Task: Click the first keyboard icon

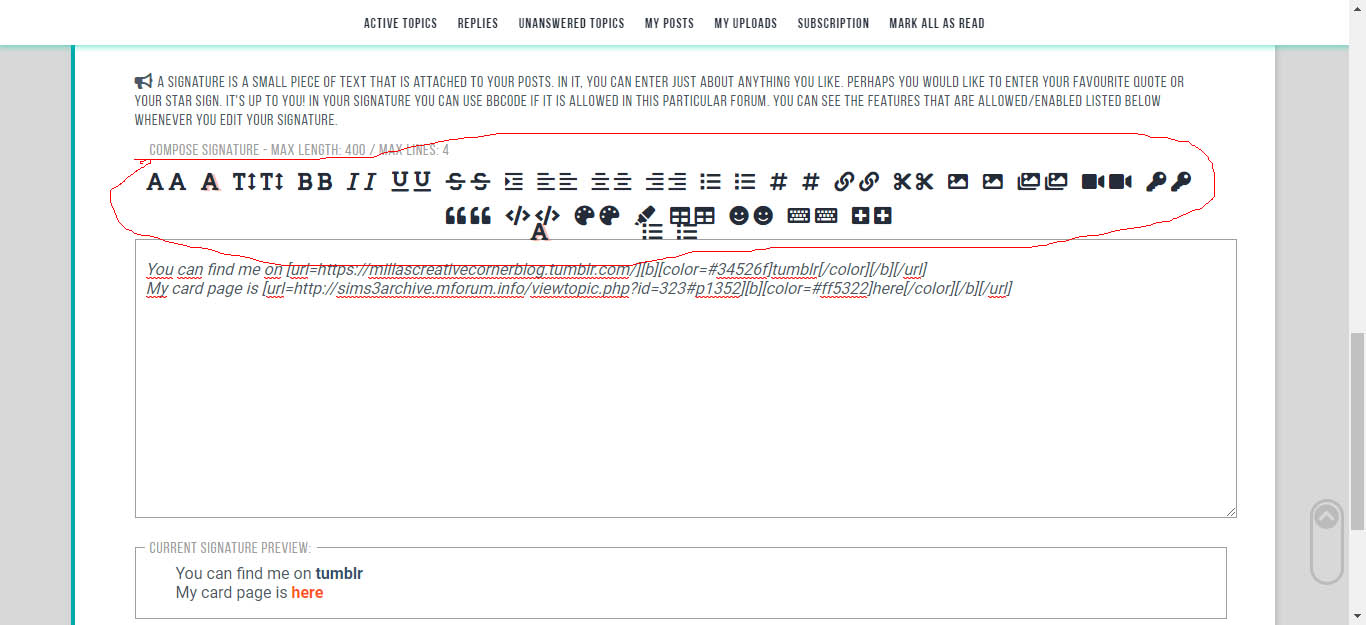Action: pos(798,215)
